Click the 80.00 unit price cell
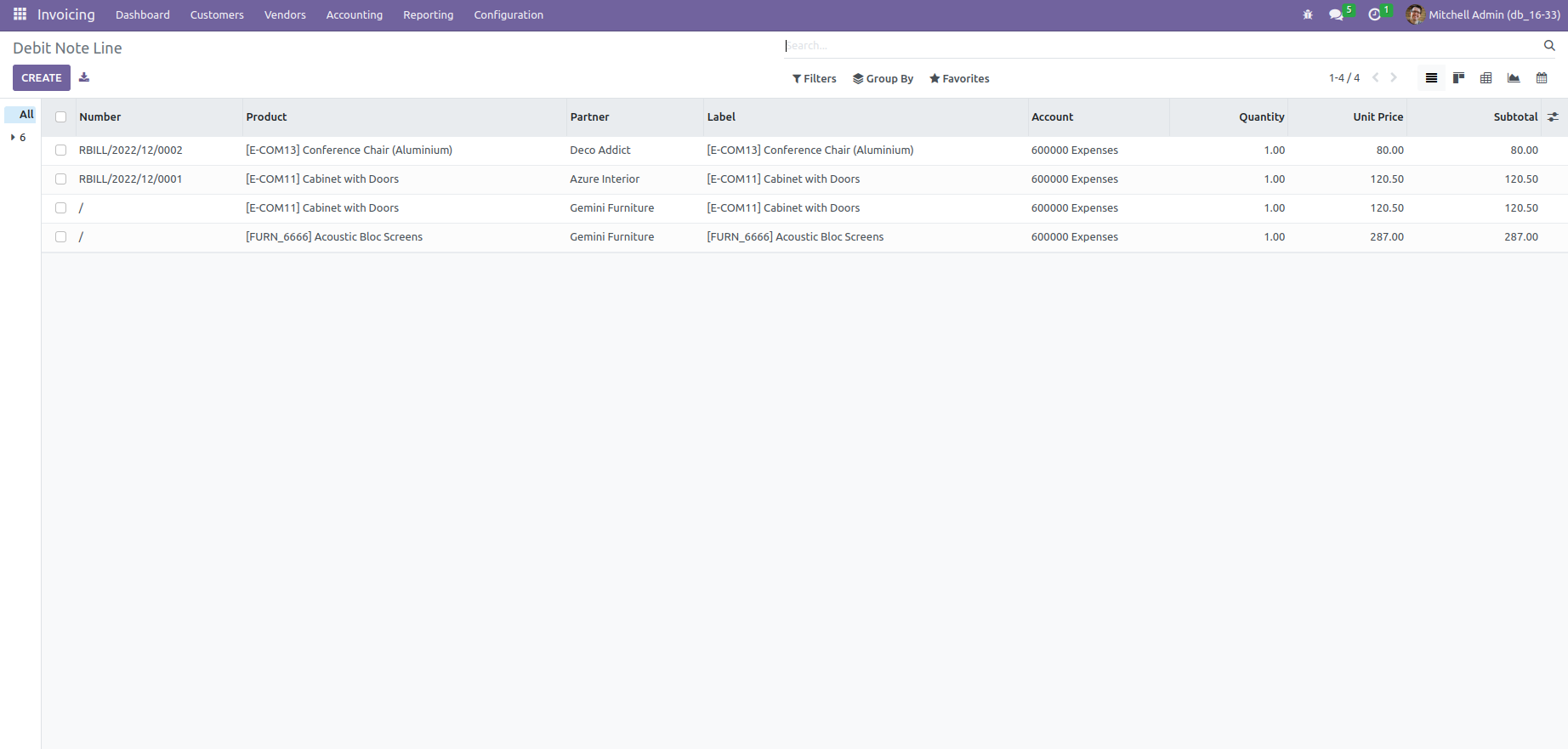Viewport: 1568px width, 749px height. pyautogui.click(x=1390, y=150)
